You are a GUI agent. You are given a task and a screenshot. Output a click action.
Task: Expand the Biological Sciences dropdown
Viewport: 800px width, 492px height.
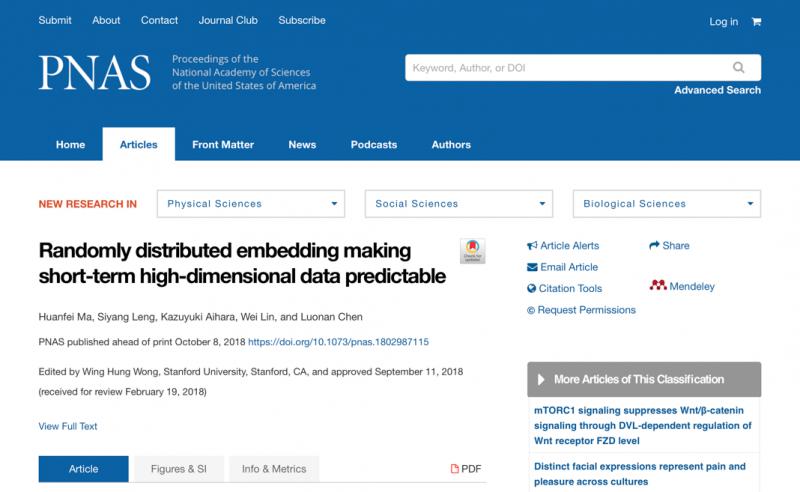click(x=666, y=204)
